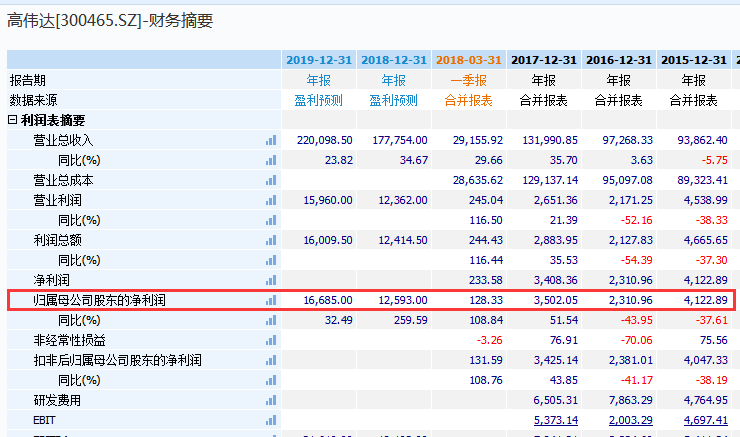Select the EBIT row label
This screenshot has height=437, width=740.
(44, 420)
